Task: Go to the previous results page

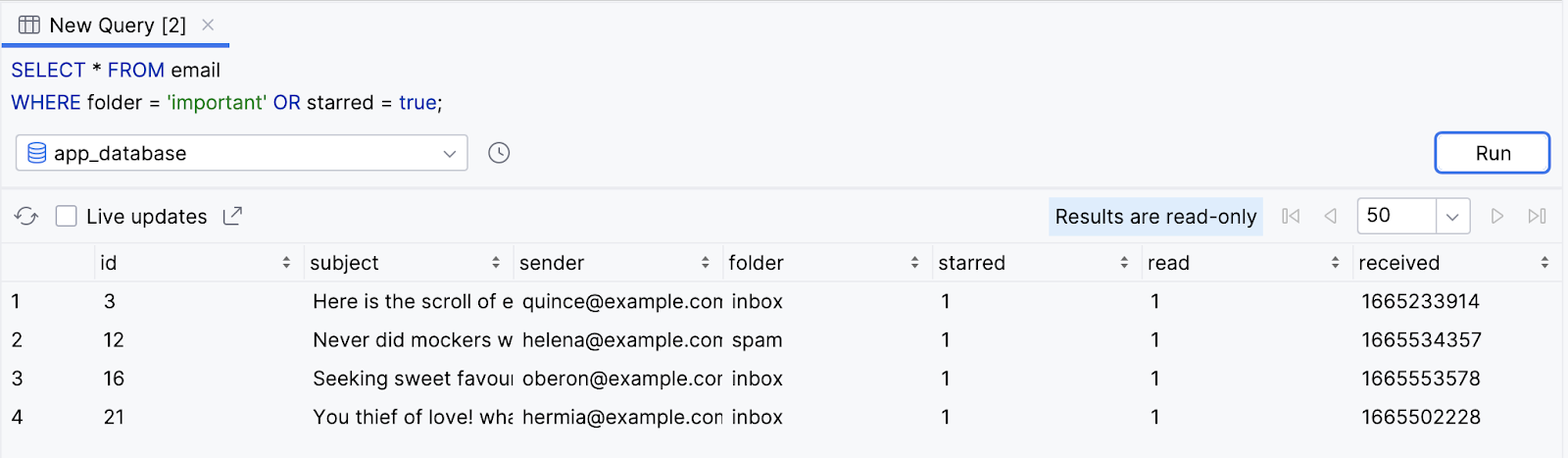Action: (x=1330, y=217)
